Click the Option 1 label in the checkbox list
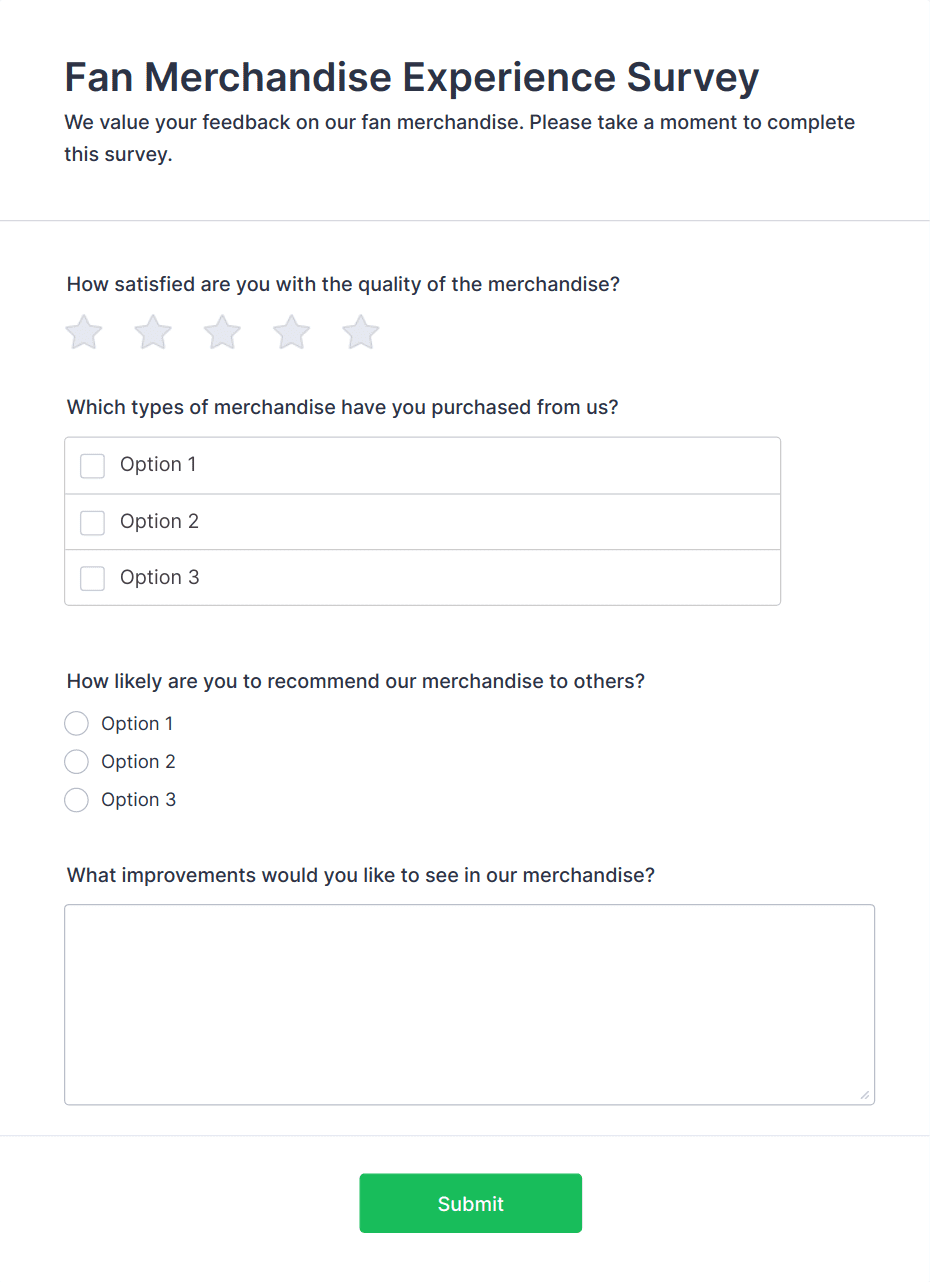The width and height of the screenshot is (930, 1282). (158, 465)
